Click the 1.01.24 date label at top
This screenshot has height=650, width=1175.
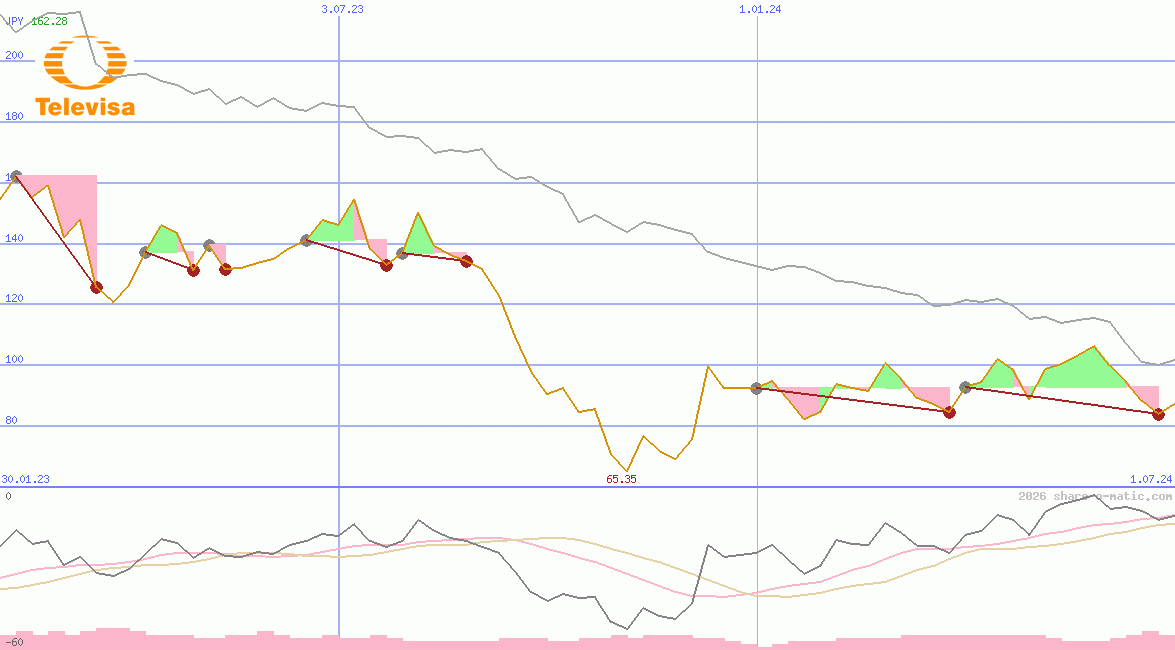click(x=760, y=9)
